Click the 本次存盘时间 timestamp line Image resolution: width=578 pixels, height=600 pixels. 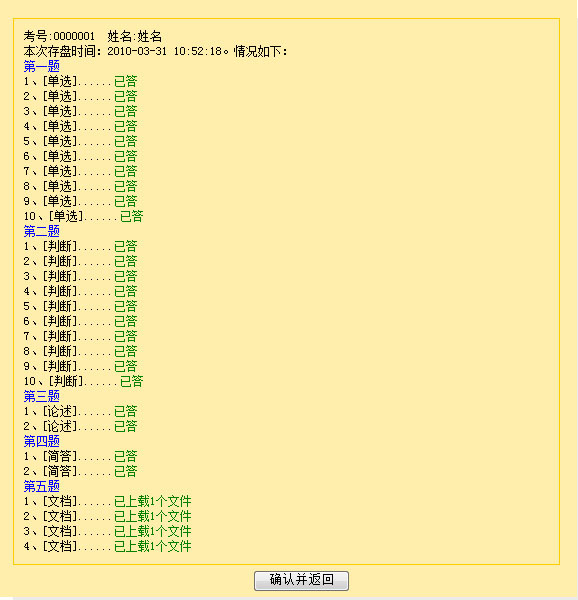pos(155,51)
